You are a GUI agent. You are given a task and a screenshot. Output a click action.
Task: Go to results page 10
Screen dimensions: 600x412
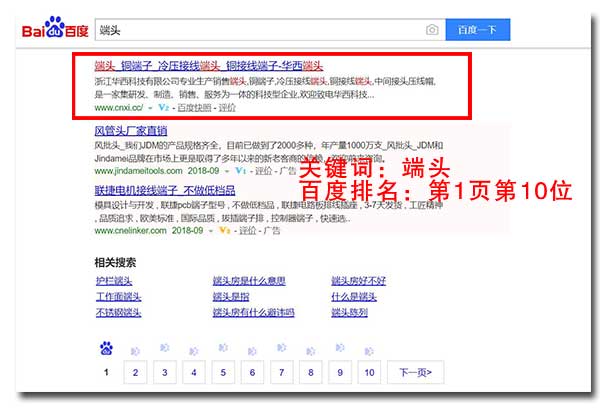[369, 372]
